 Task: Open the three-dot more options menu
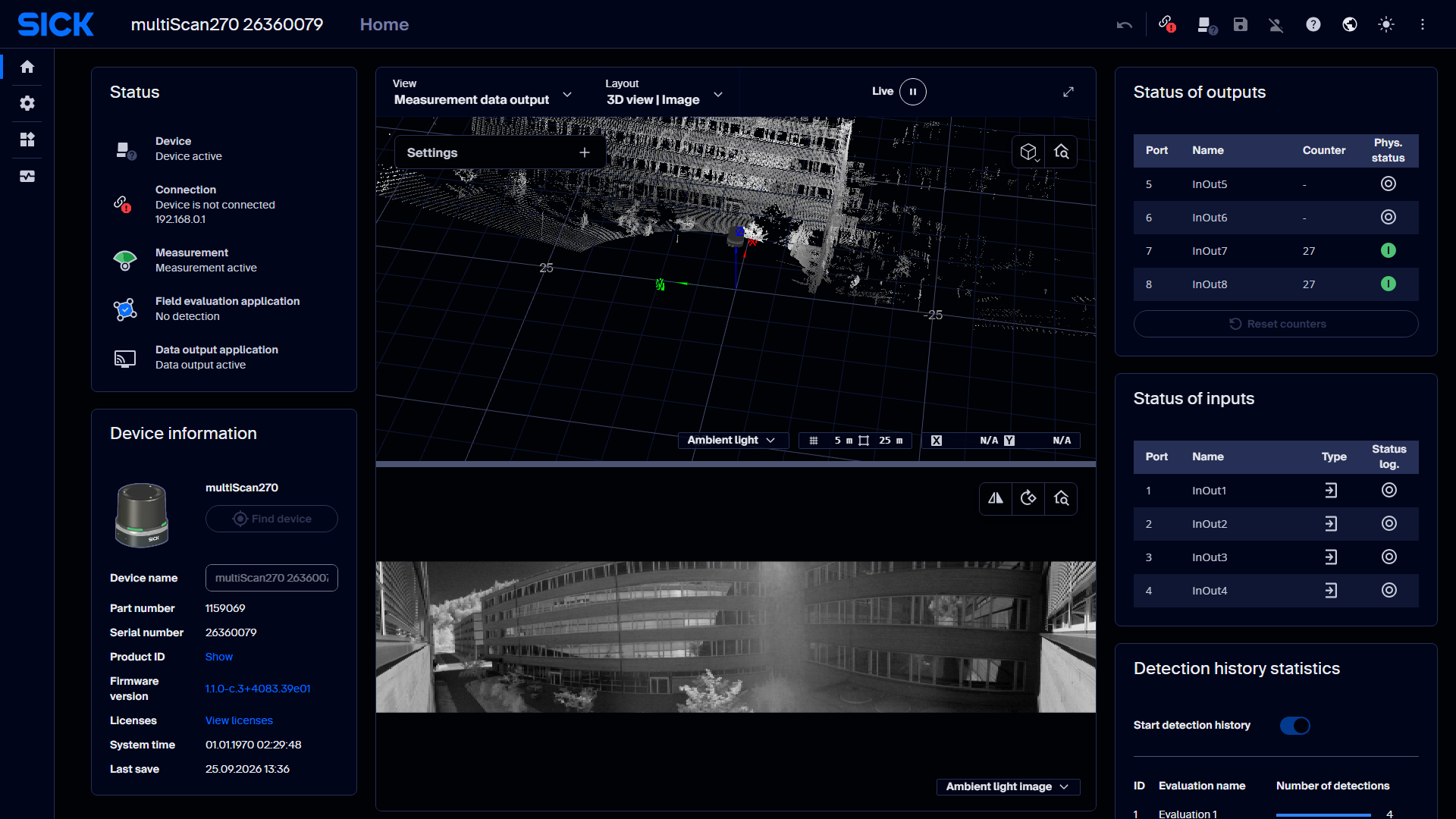[x=1423, y=24]
